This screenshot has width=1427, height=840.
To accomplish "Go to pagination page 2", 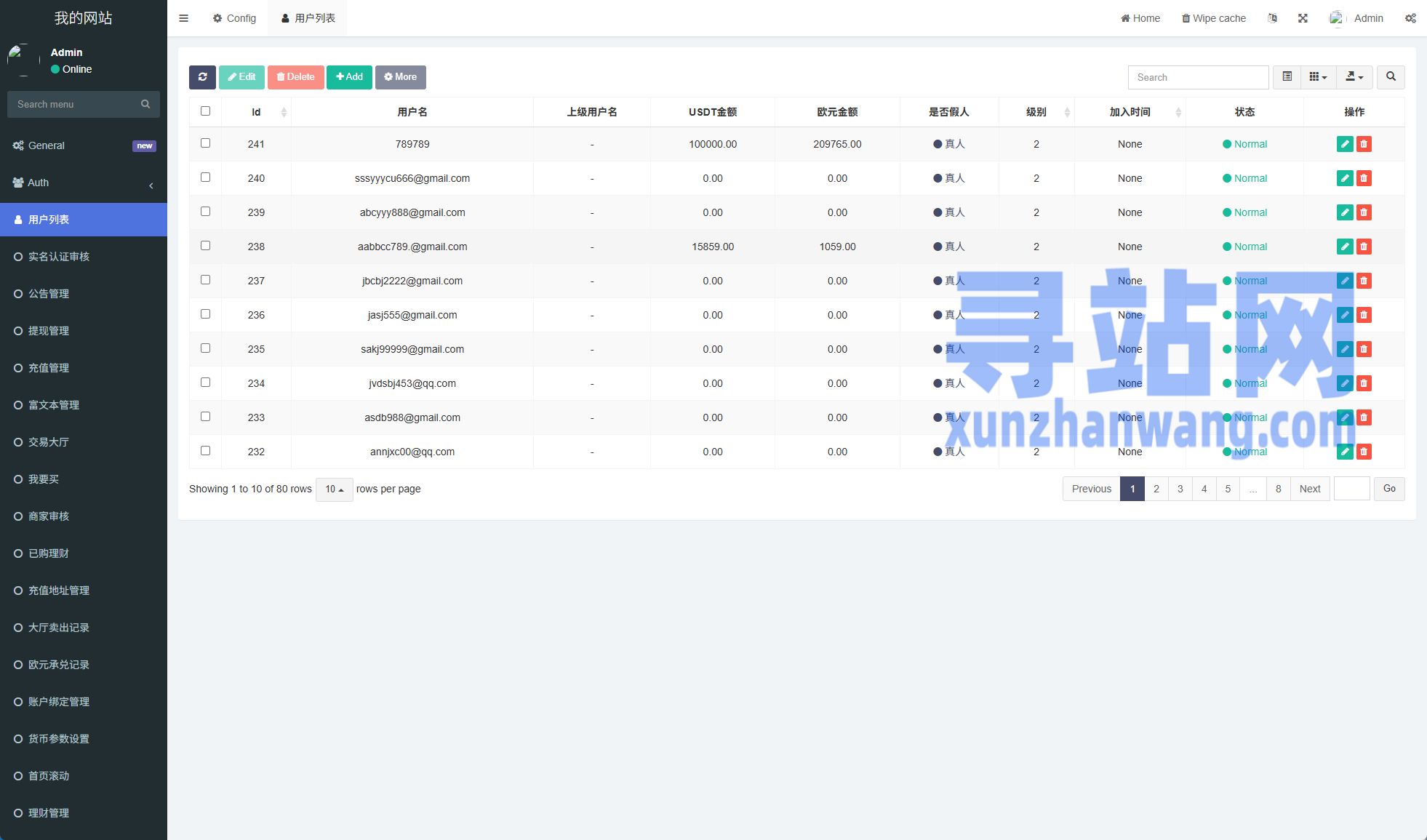I will coord(1156,489).
